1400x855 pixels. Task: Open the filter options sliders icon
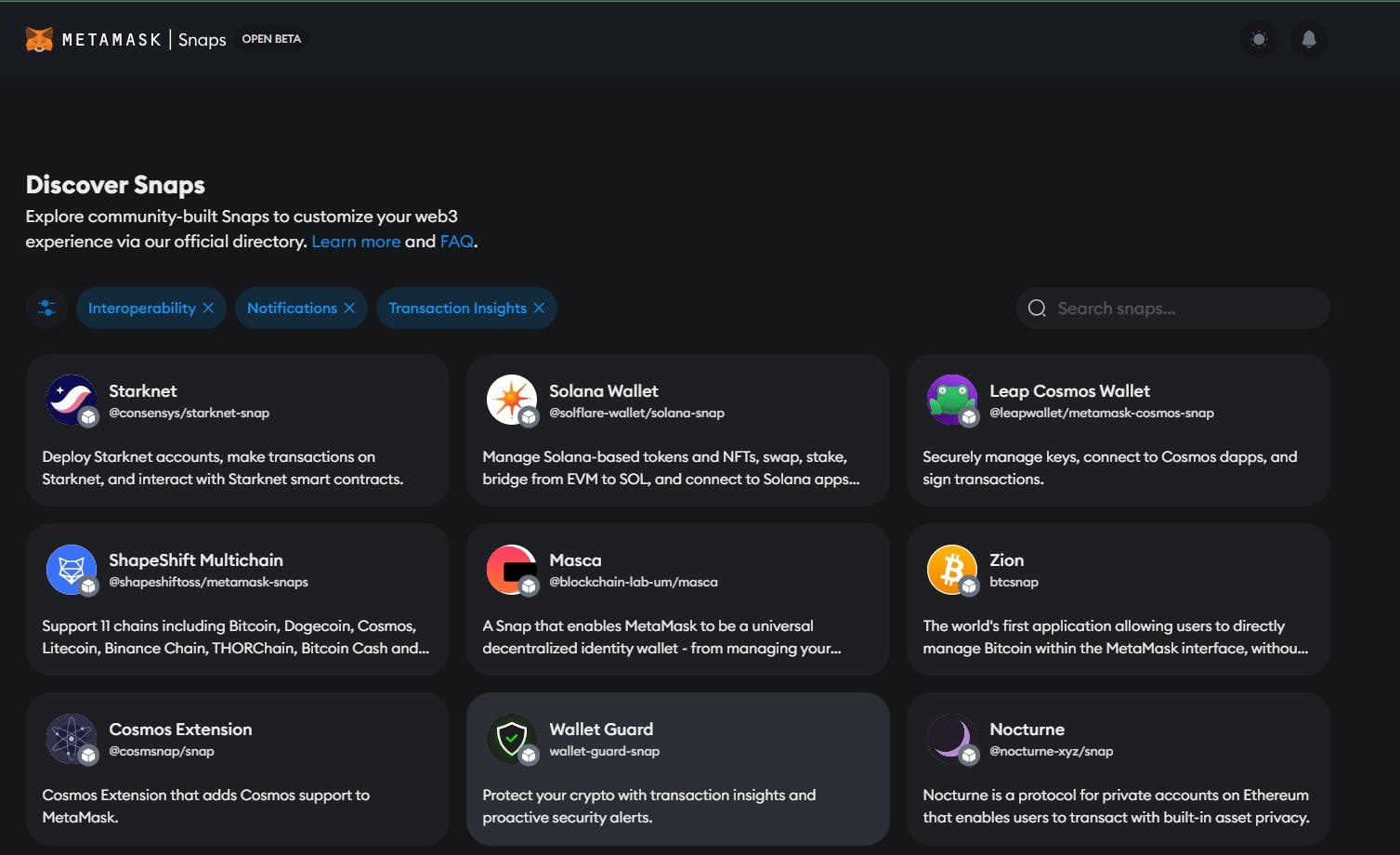point(46,308)
